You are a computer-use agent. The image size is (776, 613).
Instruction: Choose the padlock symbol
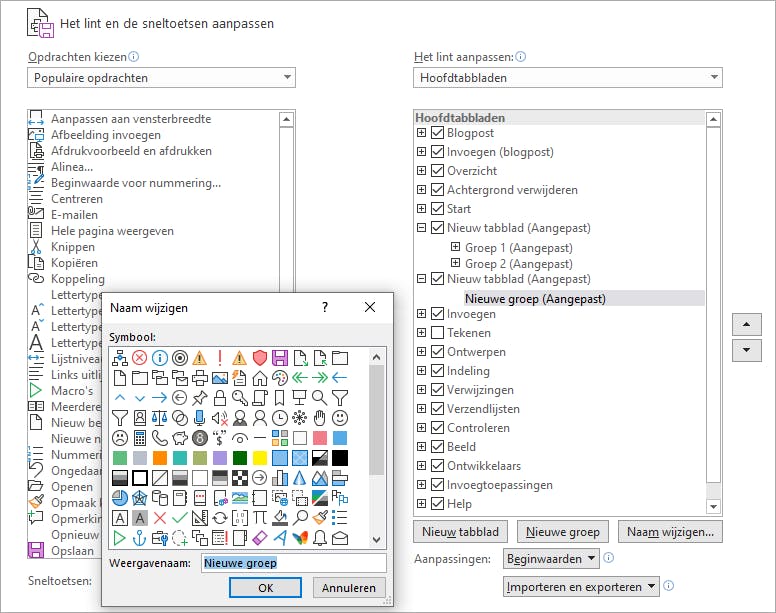[220, 398]
